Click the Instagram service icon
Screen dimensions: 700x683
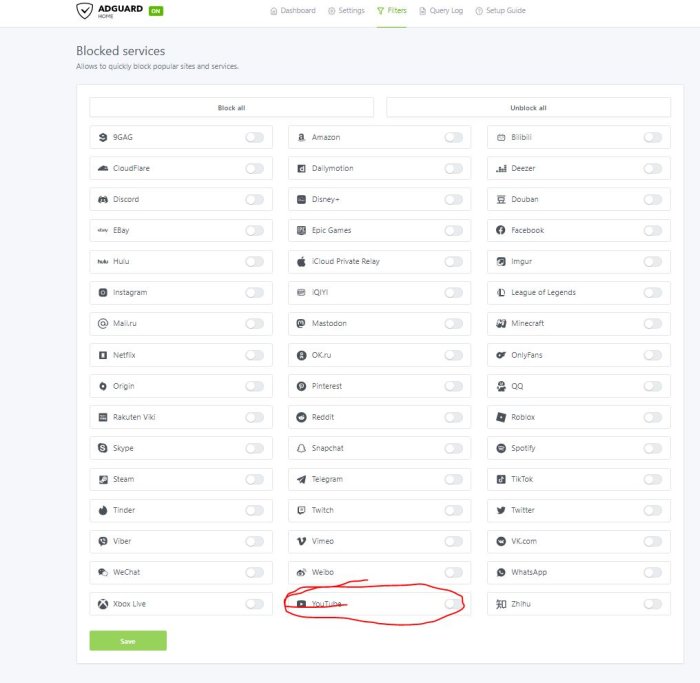(x=103, y=292)
